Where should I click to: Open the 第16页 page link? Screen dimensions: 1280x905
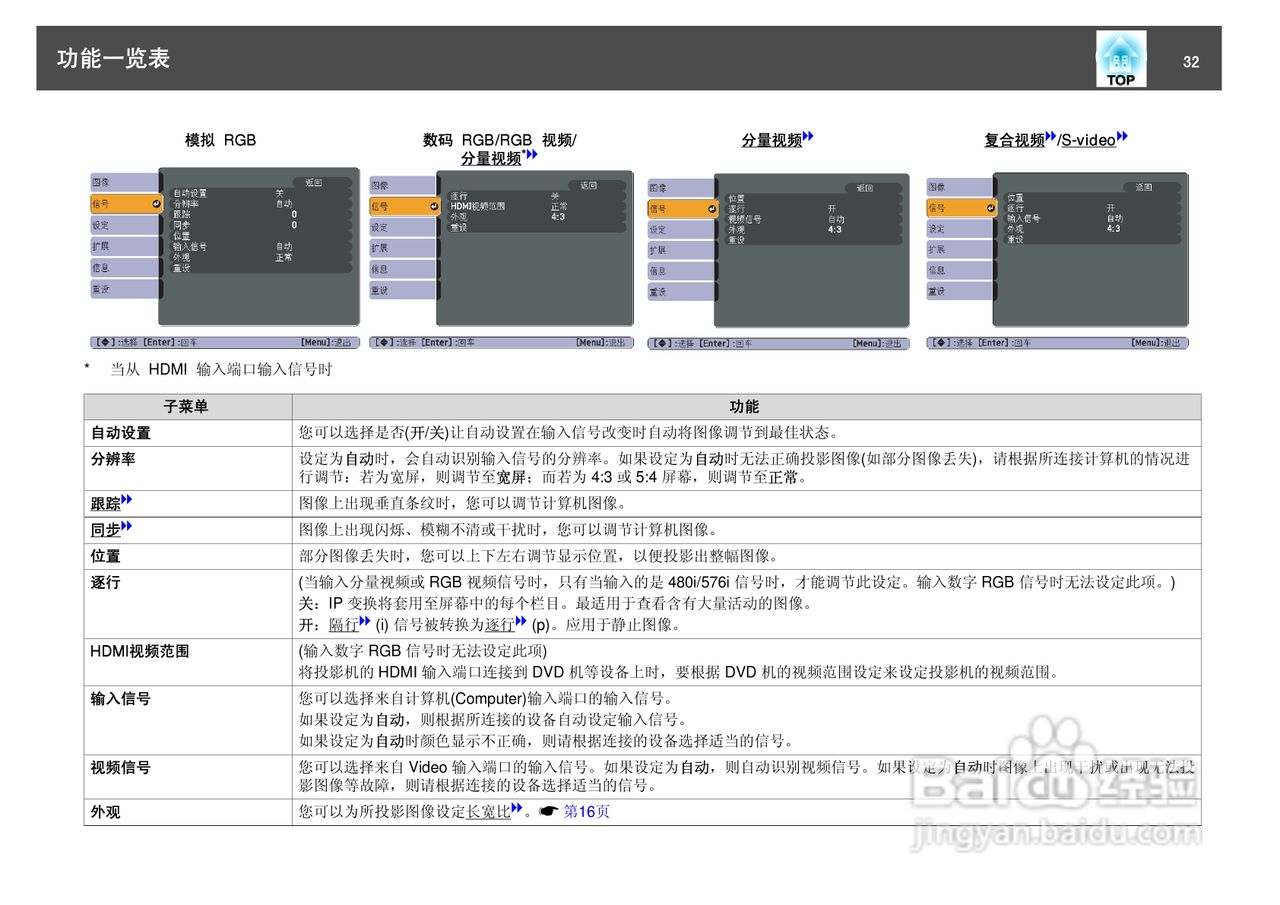point(587,812)
